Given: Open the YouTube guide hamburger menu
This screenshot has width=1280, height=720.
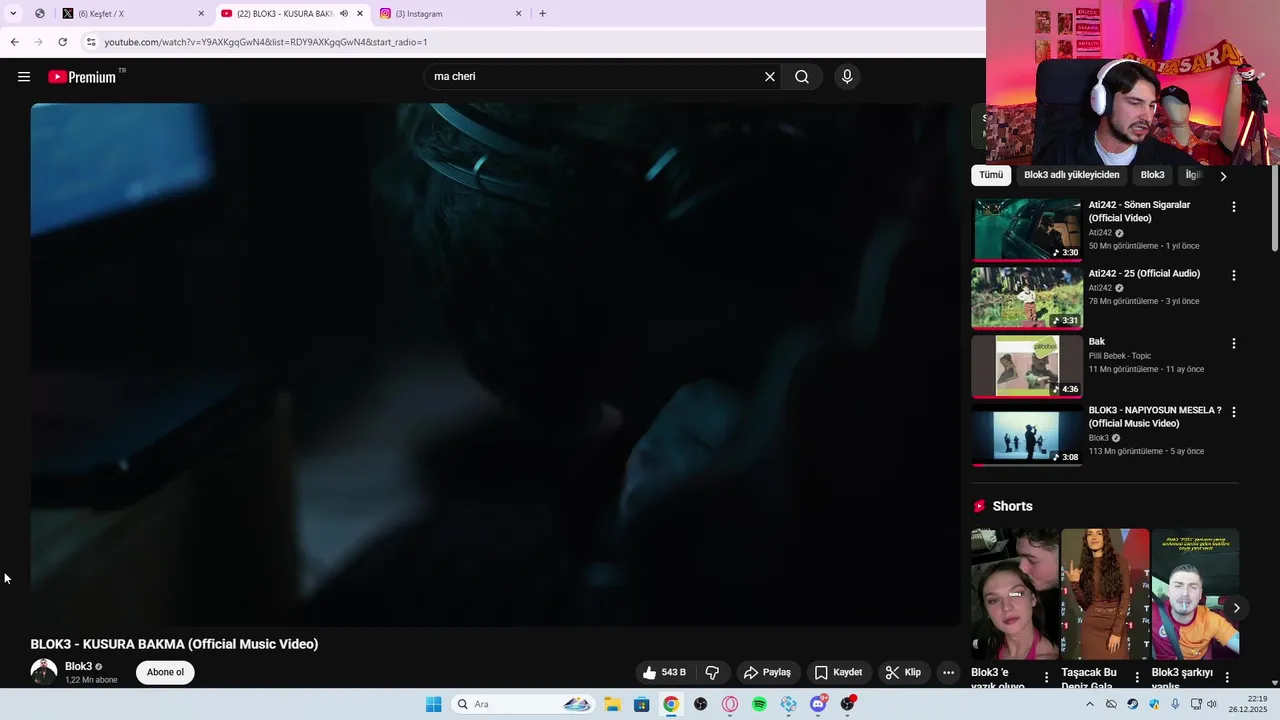Looking at the screenshot, I should coord(24,77).
